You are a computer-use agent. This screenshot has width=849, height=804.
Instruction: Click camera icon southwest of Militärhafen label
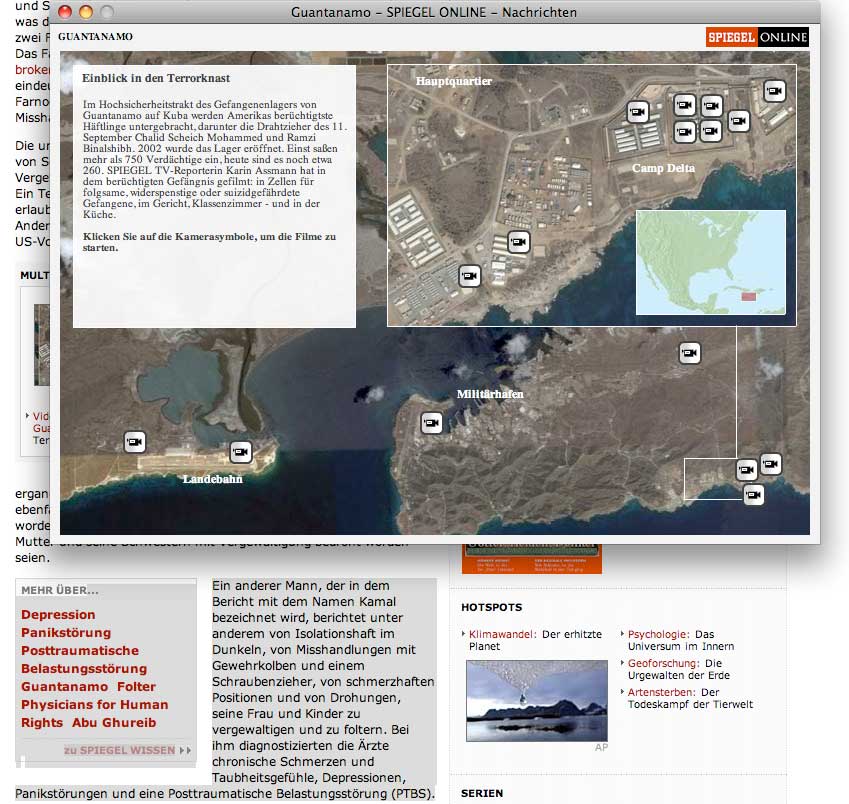click(x=431, y=423)
